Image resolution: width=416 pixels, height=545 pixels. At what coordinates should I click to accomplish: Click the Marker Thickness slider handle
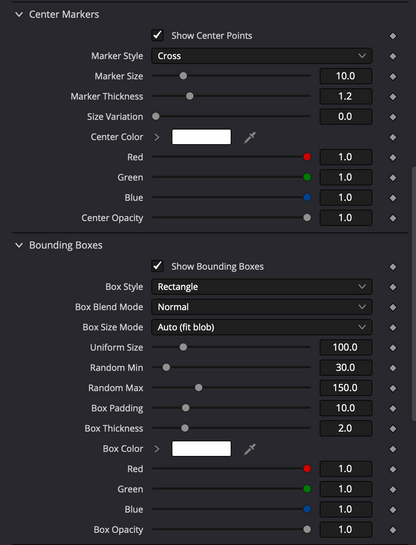189,96
